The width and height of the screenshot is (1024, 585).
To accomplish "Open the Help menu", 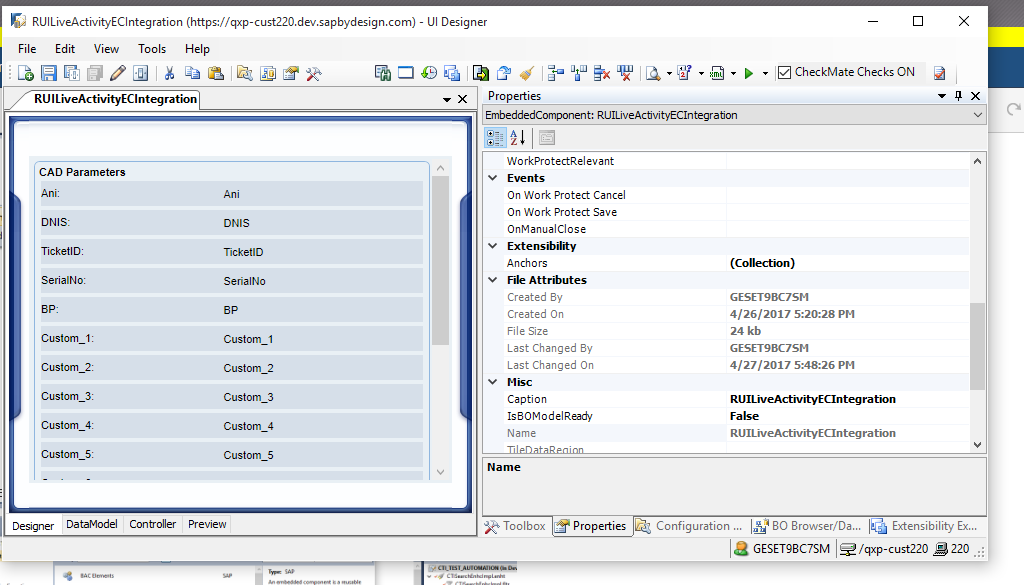I will [x=197, y=49].
